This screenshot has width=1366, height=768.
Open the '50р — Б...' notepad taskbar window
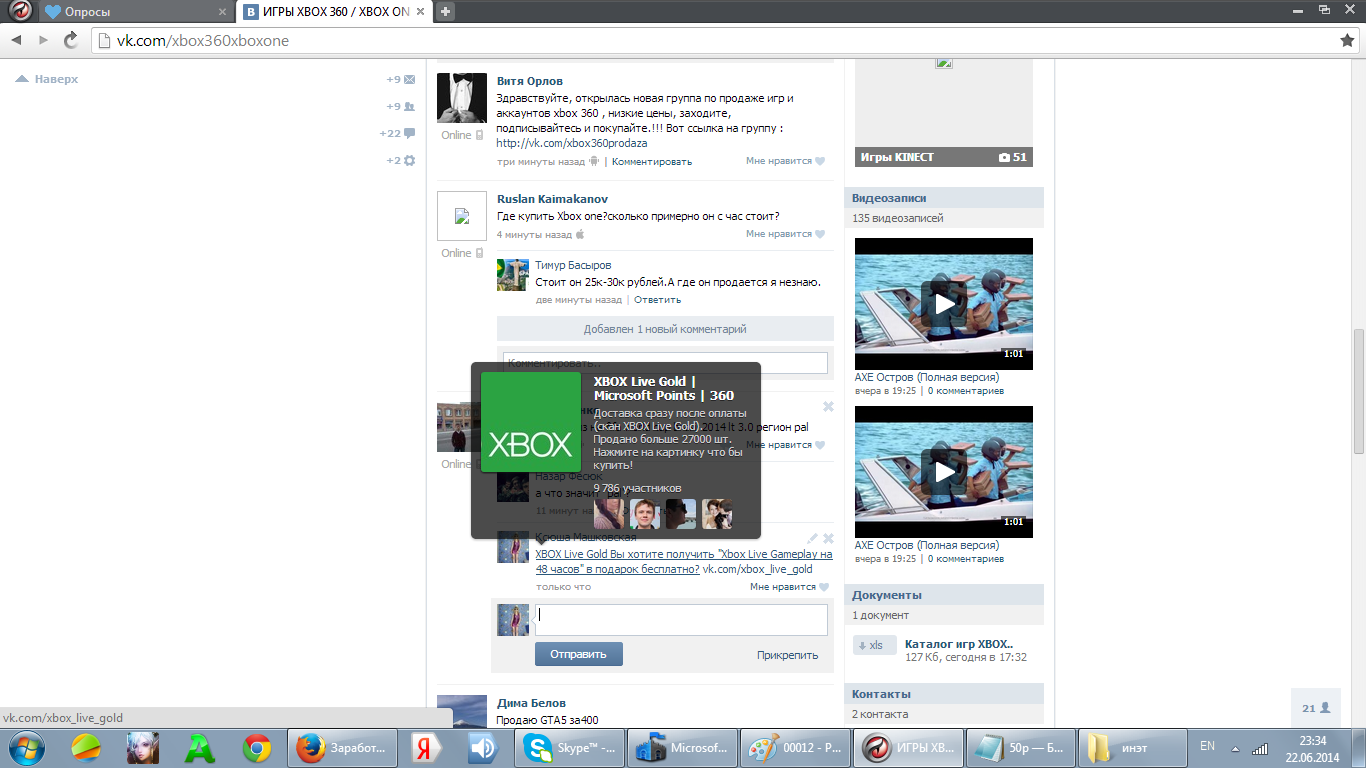(x=1021, y=748)
